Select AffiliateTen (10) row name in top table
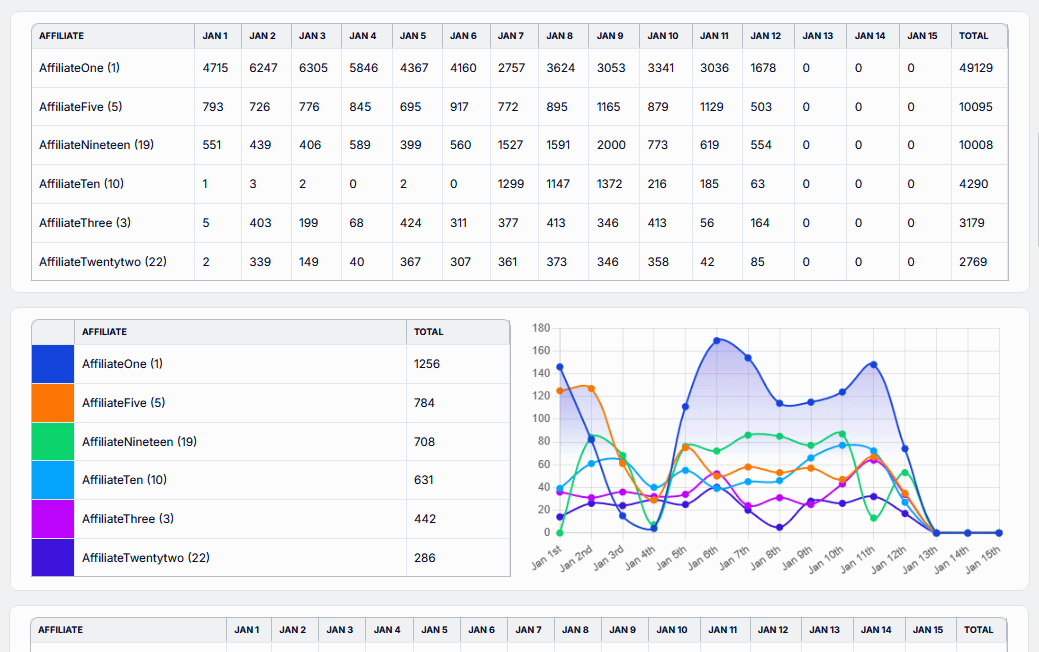Screen dimensions: 1039x652 [x=81, y=184]
